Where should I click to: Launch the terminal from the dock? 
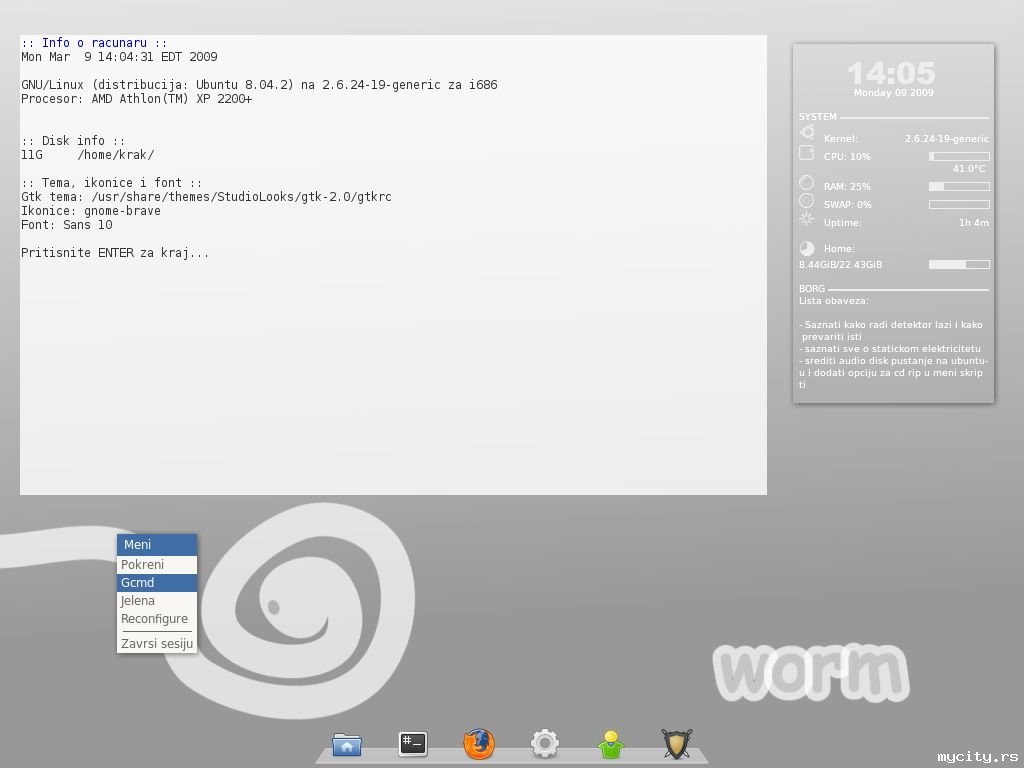(x=413, y=744)
